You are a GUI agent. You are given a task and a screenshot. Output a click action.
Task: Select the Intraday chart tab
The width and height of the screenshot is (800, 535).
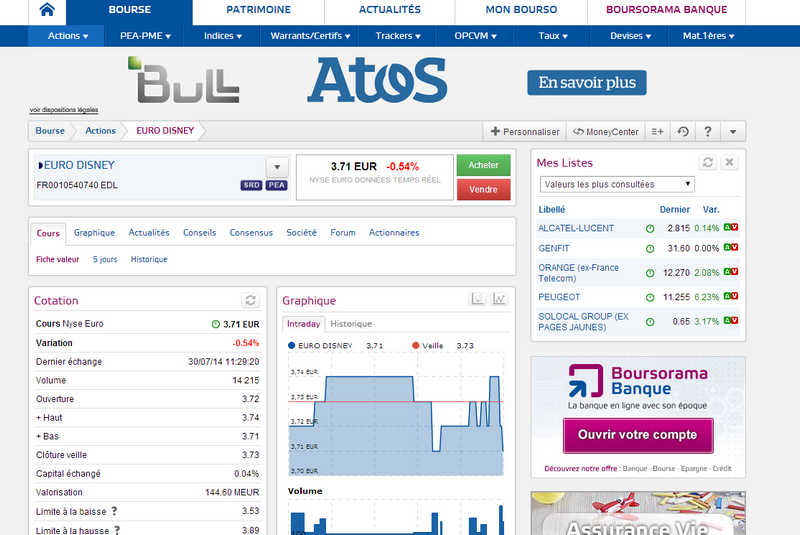pyautogui.click(x=303, y=324)
